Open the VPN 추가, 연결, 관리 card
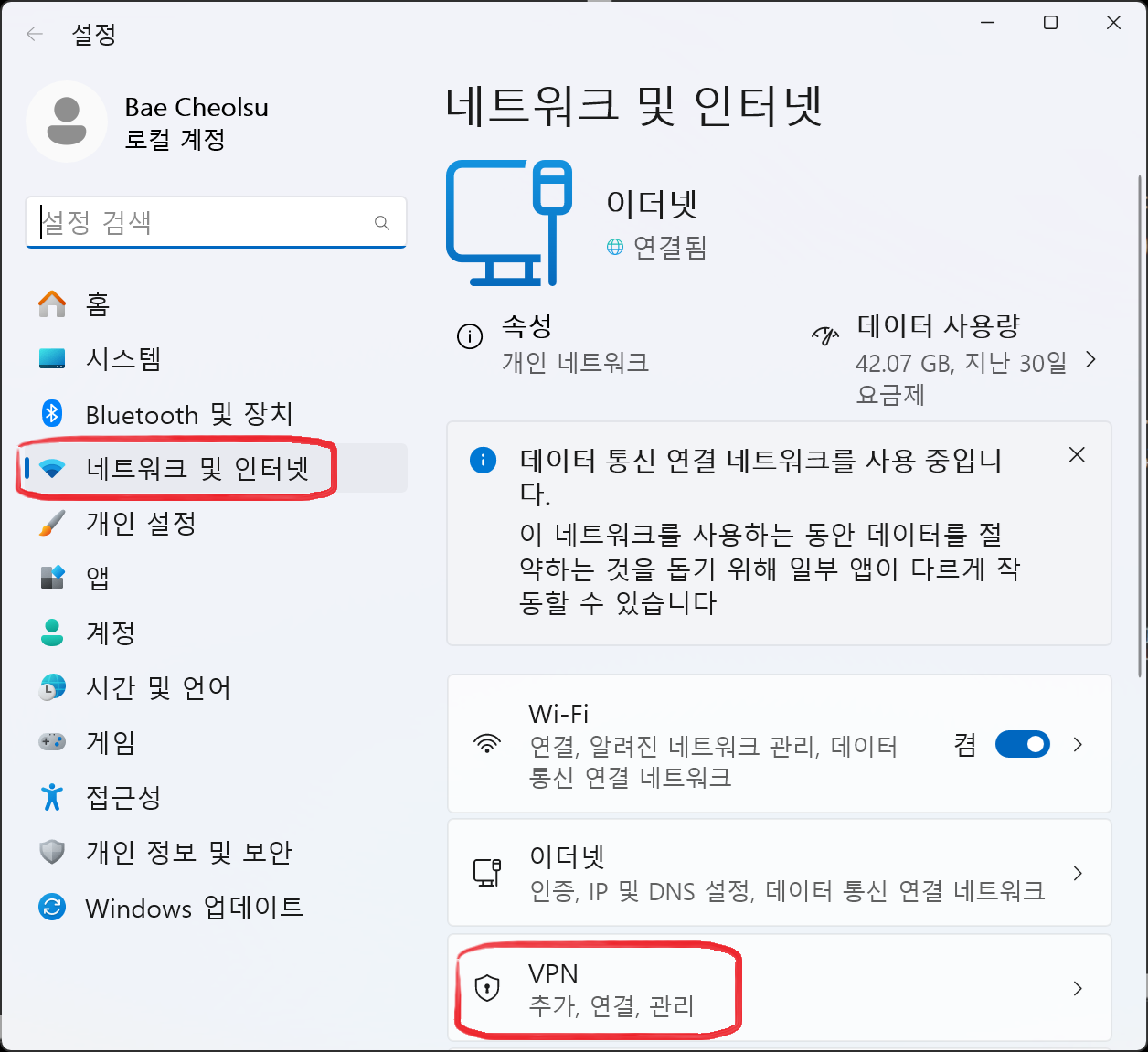1148x1052 pixels. (x=780, y=988)
